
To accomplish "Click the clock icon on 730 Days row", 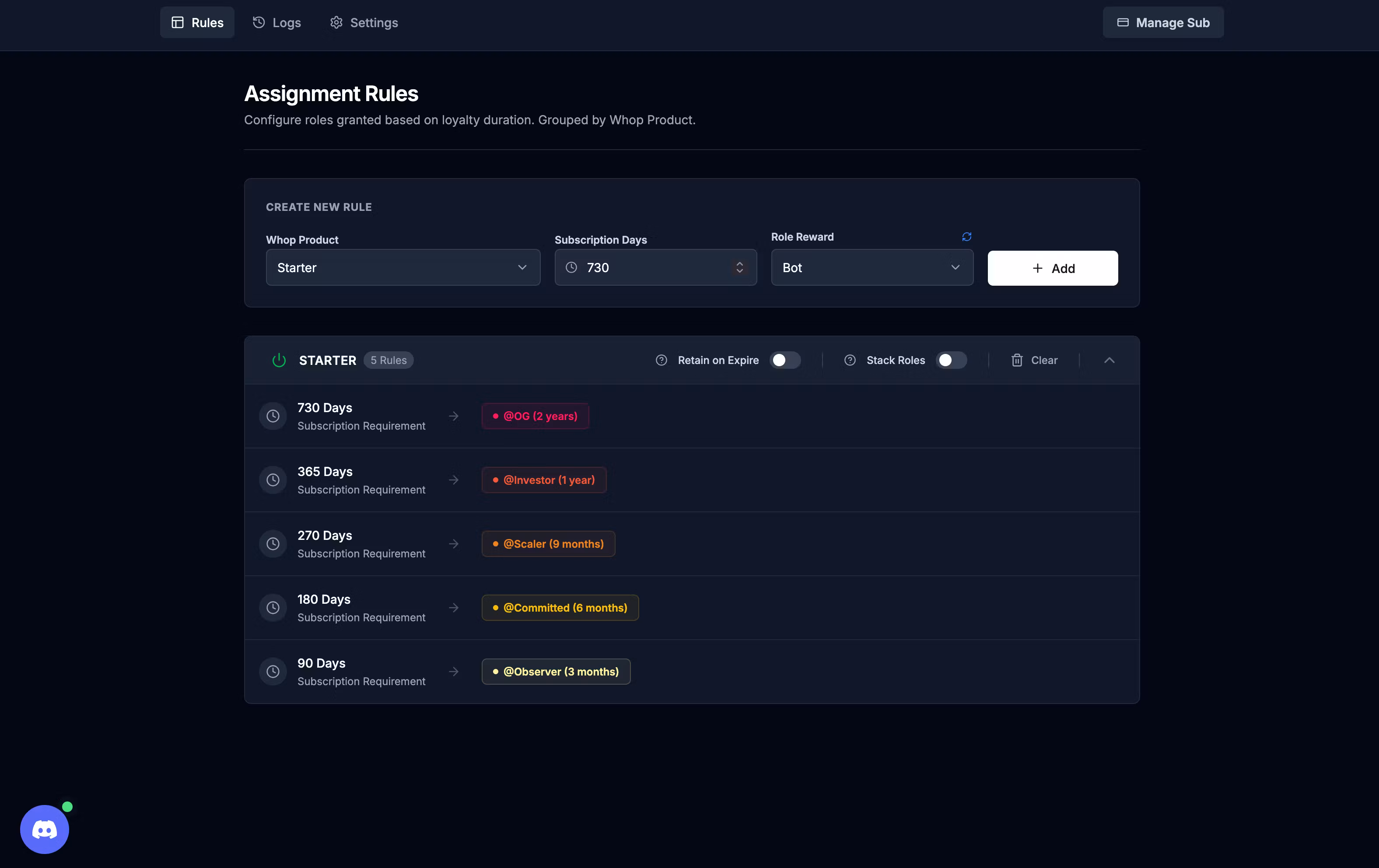I will 273,416.
